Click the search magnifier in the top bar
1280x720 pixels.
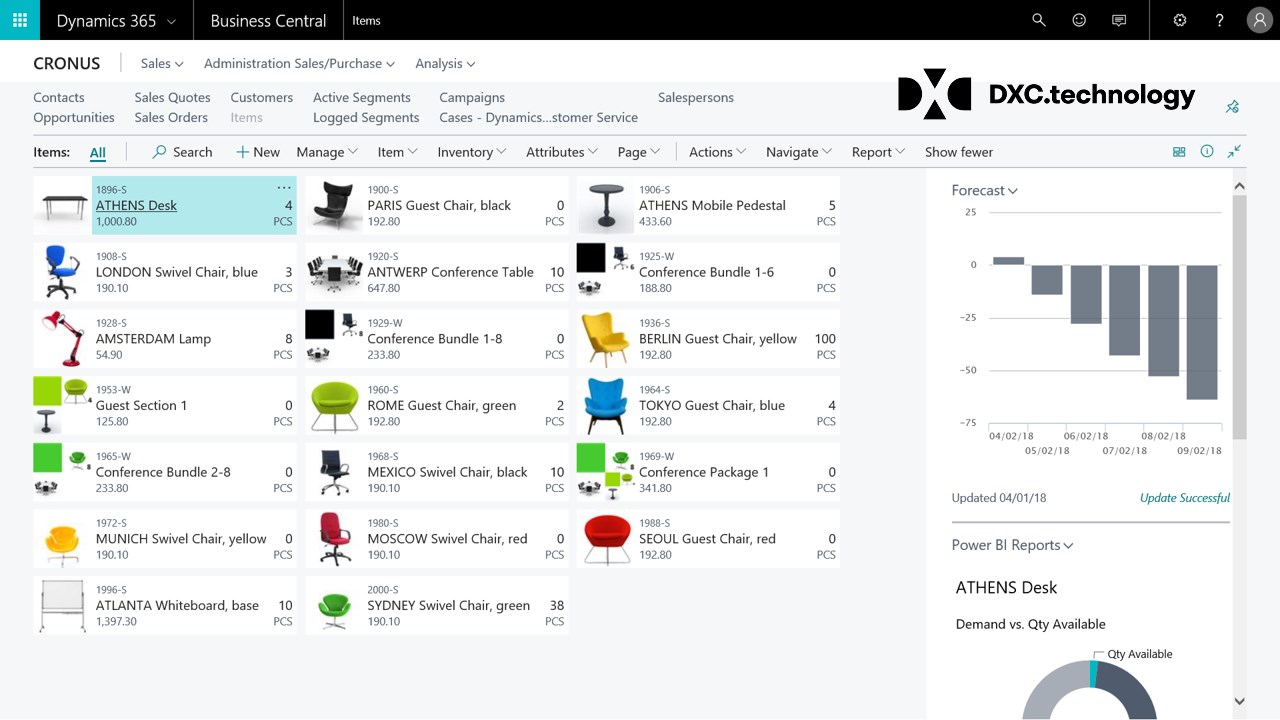1039,20
